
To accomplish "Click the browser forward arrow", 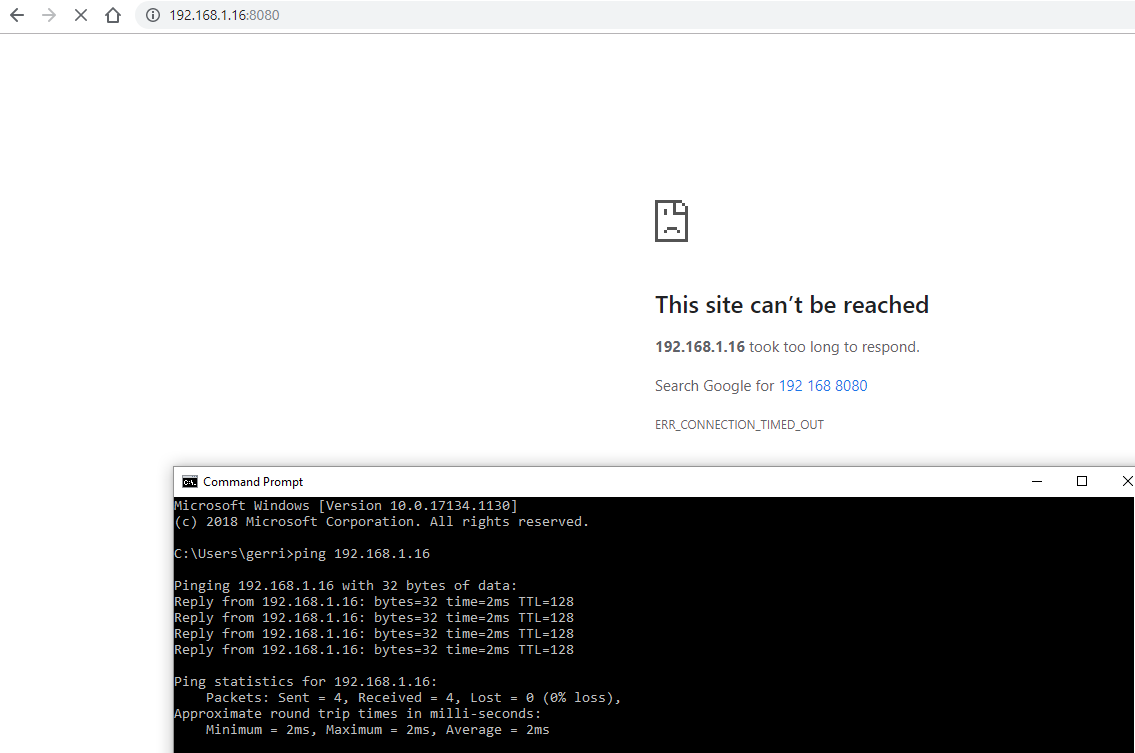I will [x=48, y=15].
